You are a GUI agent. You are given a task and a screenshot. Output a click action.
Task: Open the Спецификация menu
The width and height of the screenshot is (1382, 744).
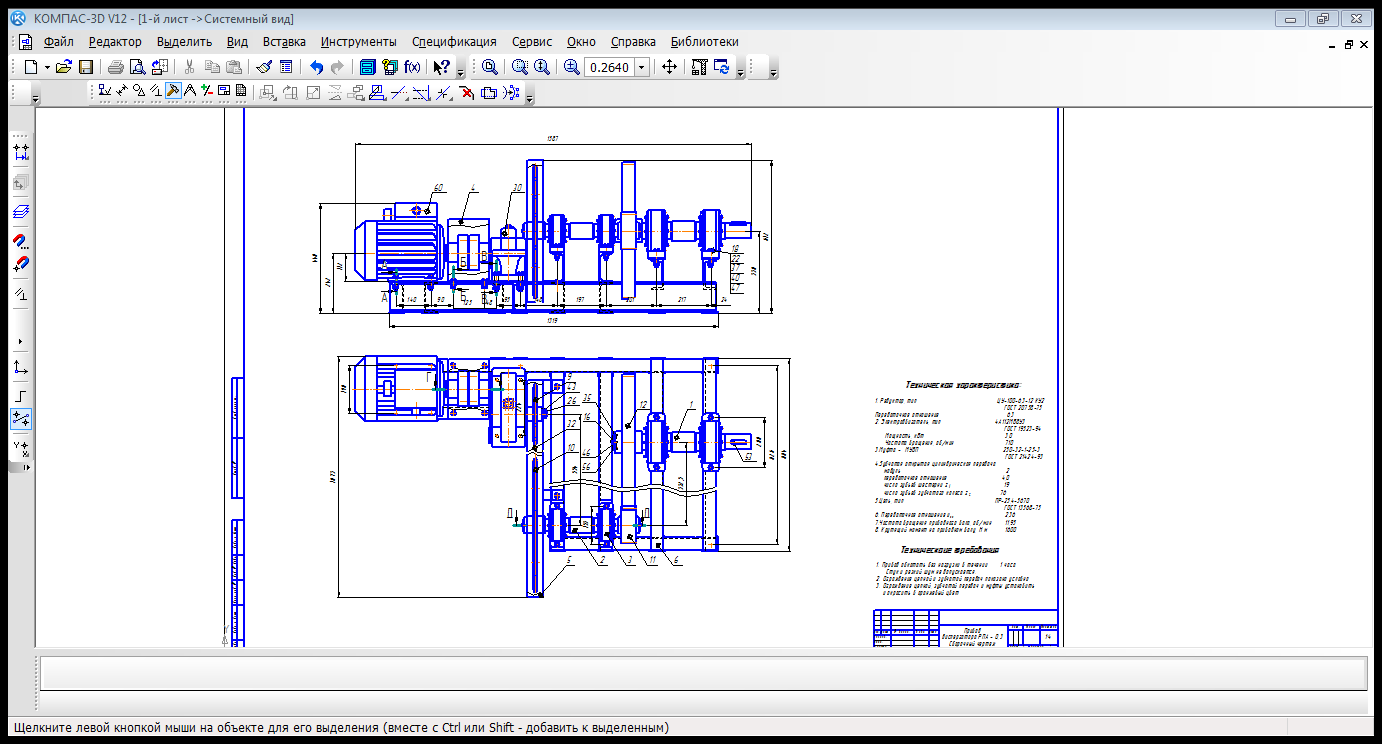454,42
